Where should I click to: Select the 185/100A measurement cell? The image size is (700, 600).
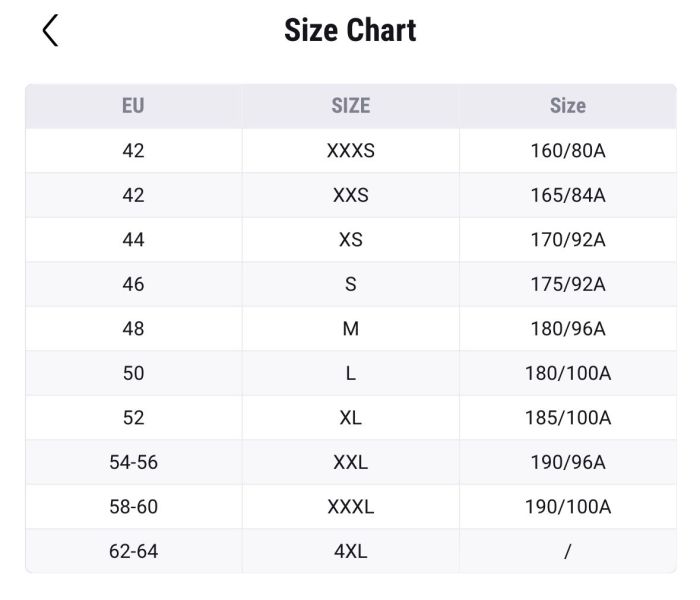(x=567, y=418)
